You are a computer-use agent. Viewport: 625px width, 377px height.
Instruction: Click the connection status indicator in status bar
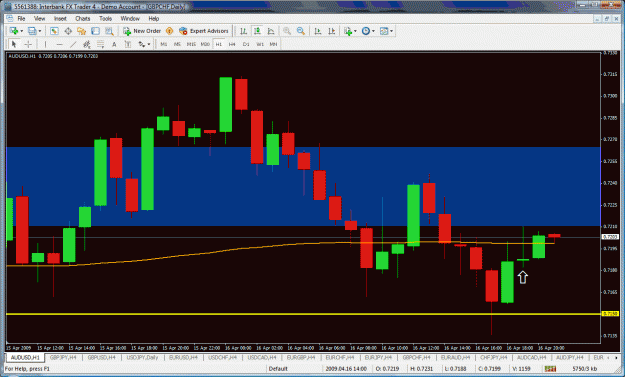tap(550, 369)
